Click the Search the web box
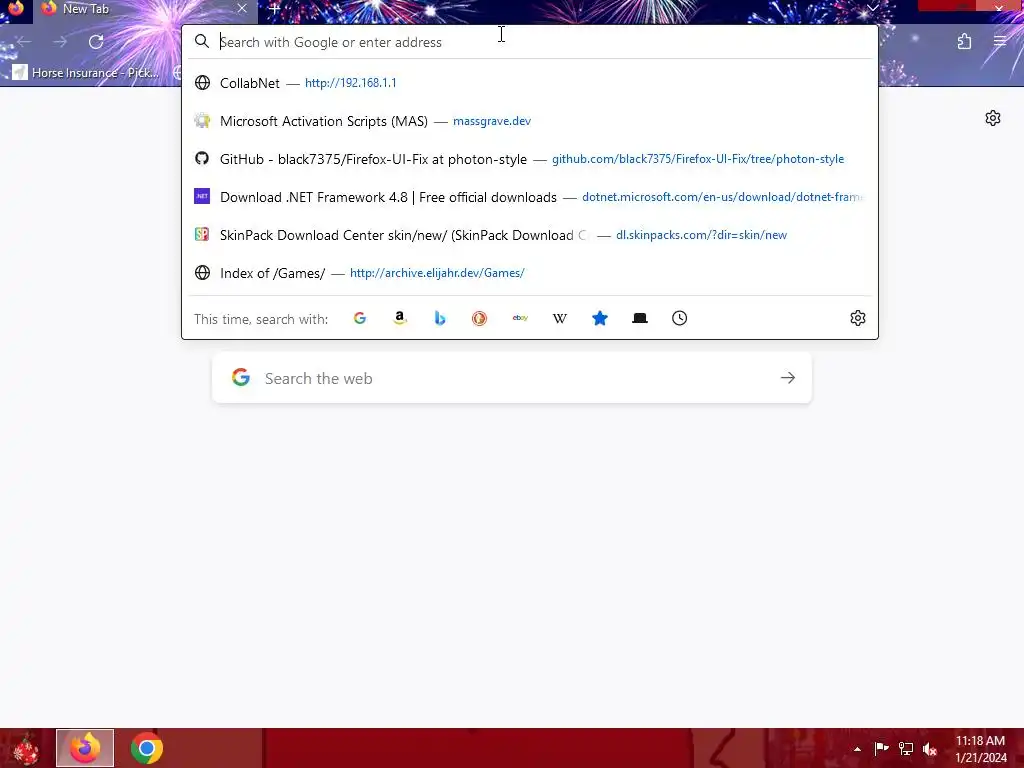1024x768 pixels. pyautogui.click(x=512, y=378)
